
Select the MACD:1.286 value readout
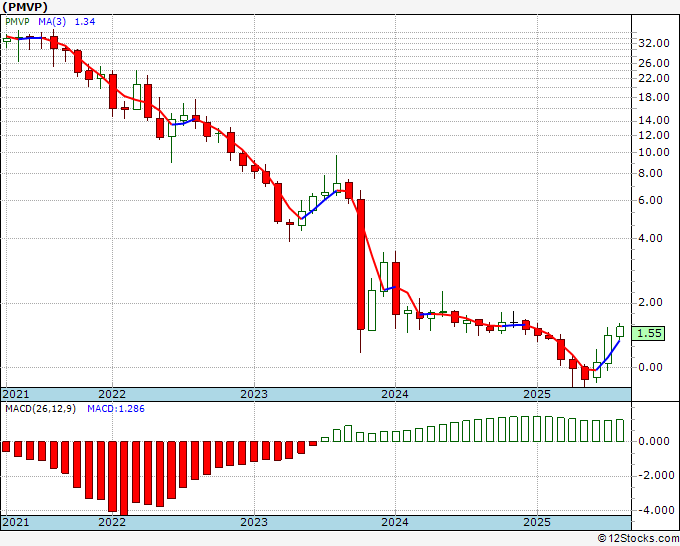pyautogui.click(x=116, y=409)
